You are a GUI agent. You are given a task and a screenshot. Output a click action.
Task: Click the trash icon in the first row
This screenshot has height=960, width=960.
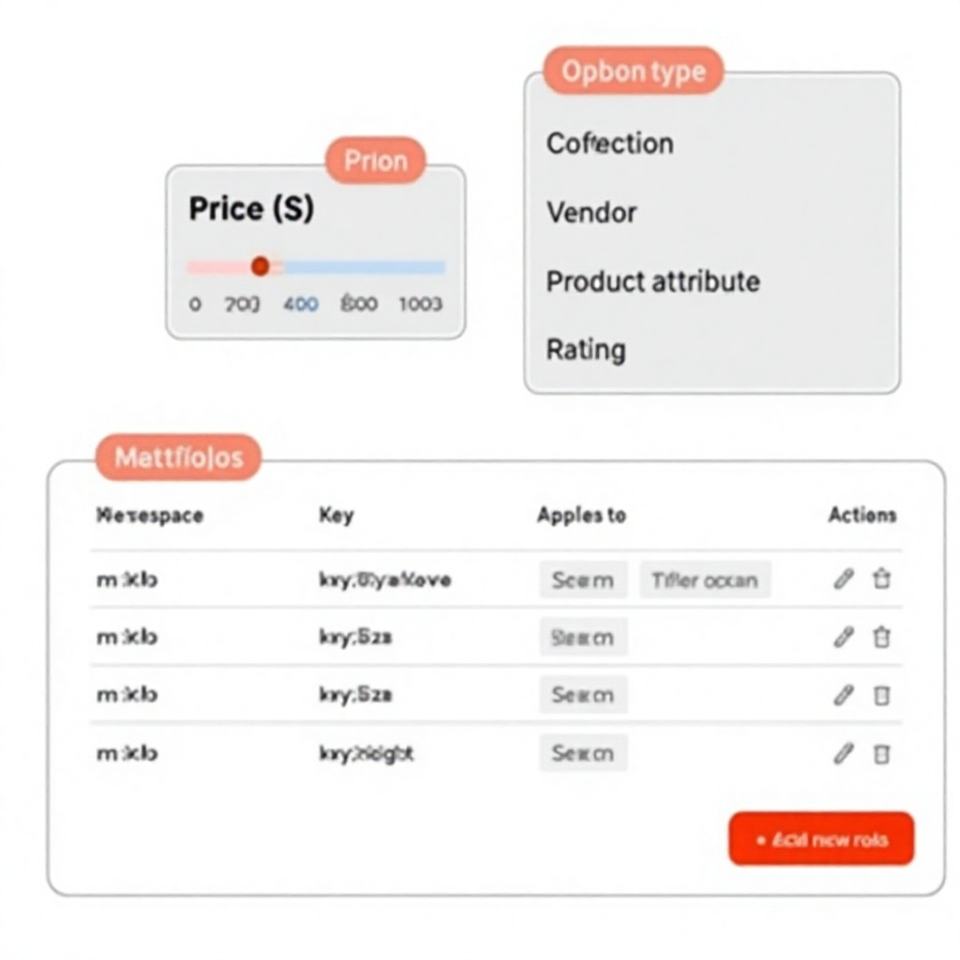coord(881,579)
